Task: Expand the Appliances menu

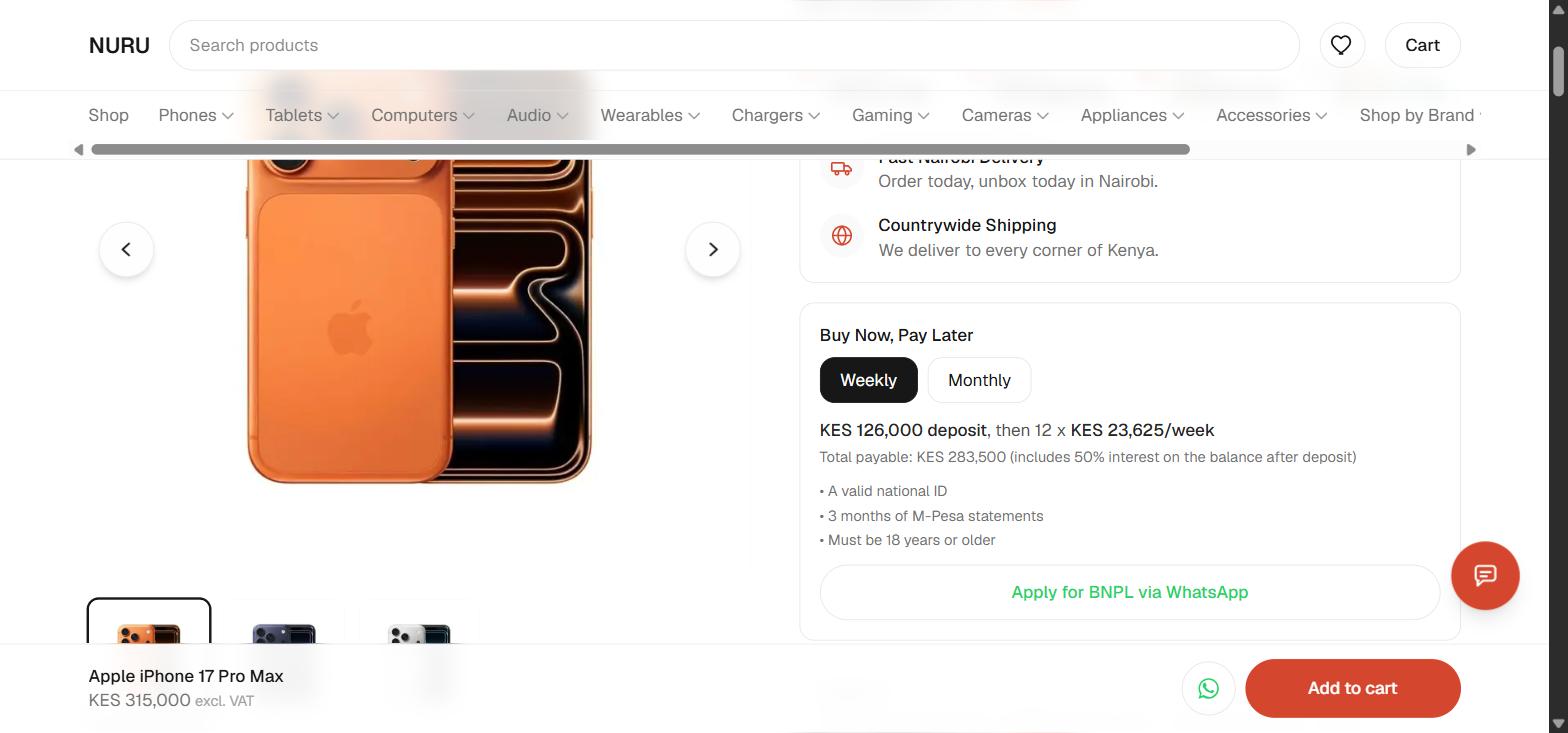Action: coord(1132,115)
